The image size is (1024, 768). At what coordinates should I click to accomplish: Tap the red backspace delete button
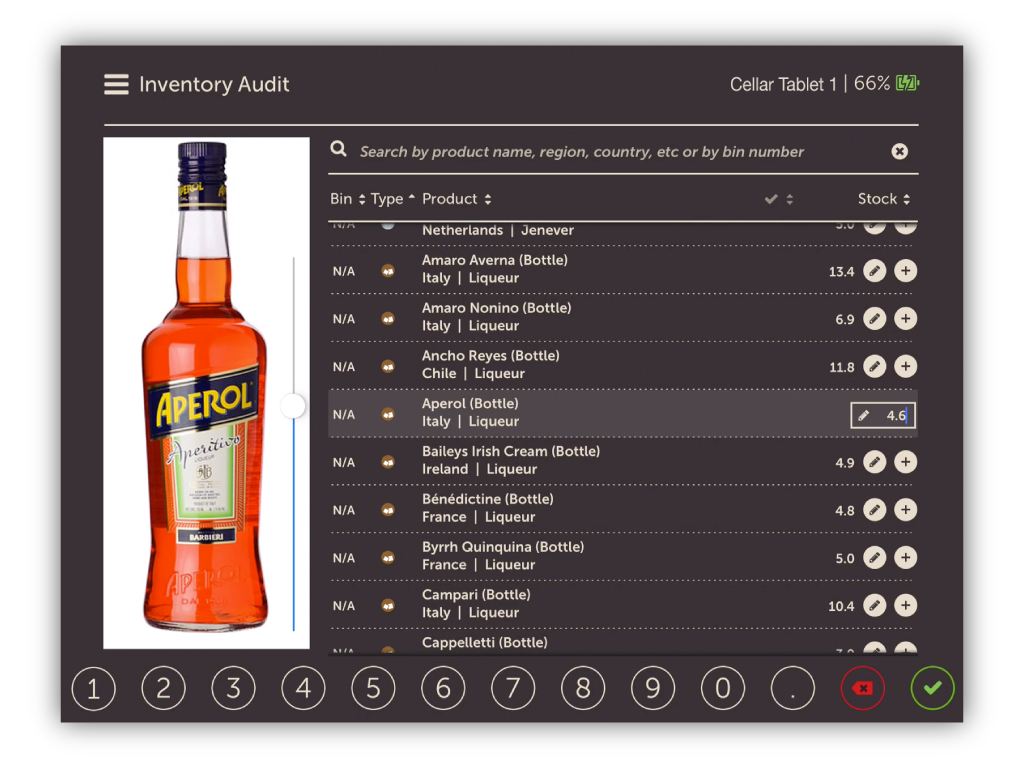[x=862, y=688]
